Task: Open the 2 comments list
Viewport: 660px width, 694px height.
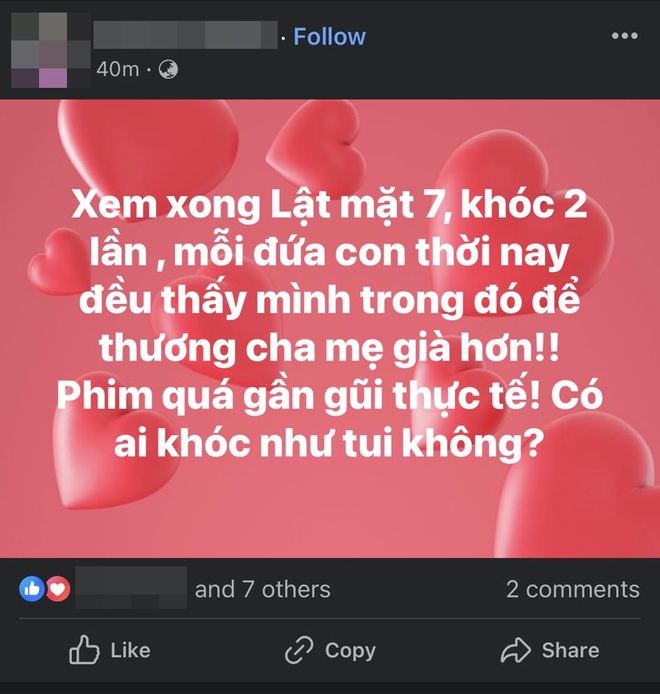Action: [x=573, y=589]
